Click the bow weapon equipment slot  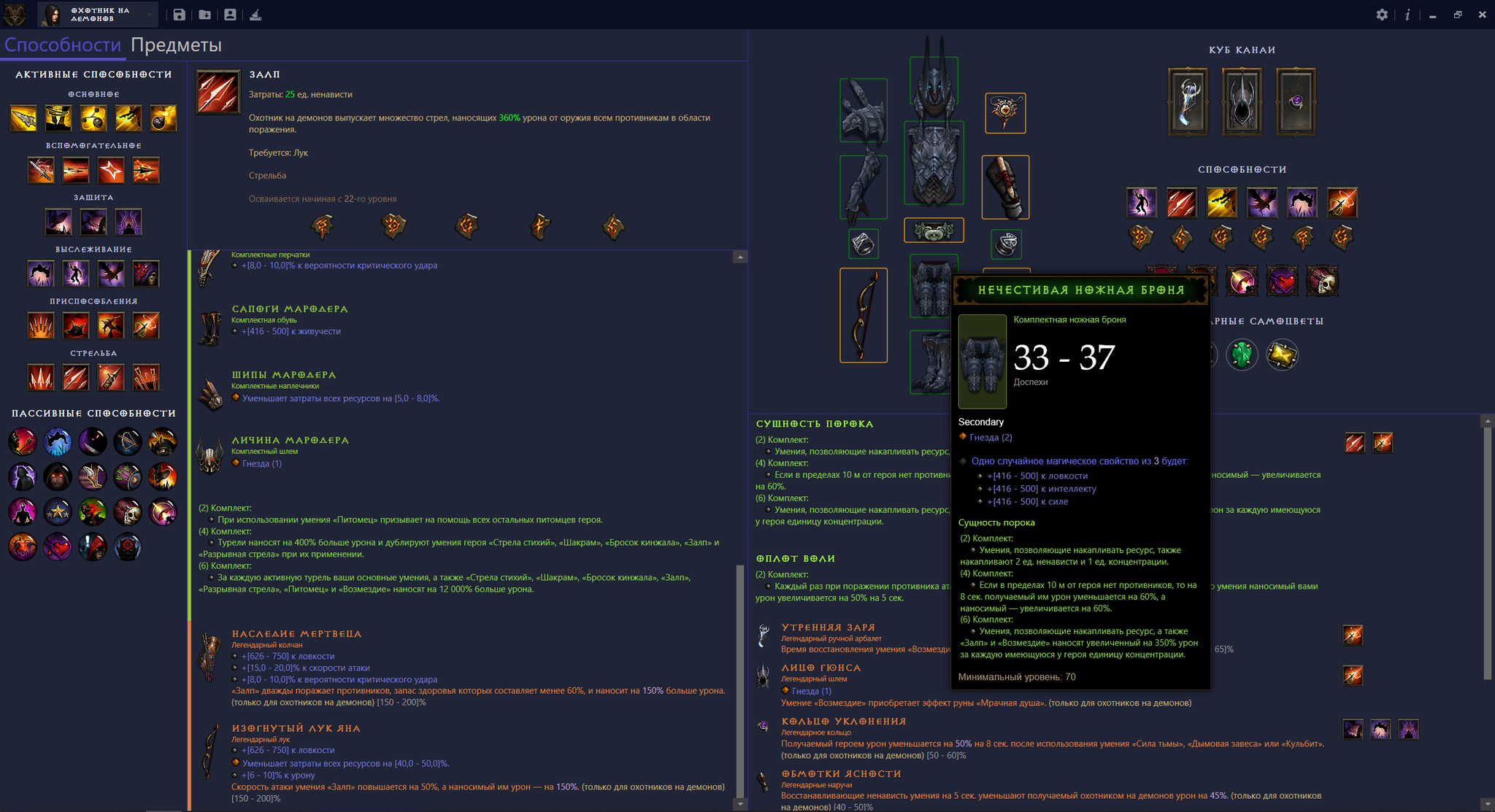point(864,315)
